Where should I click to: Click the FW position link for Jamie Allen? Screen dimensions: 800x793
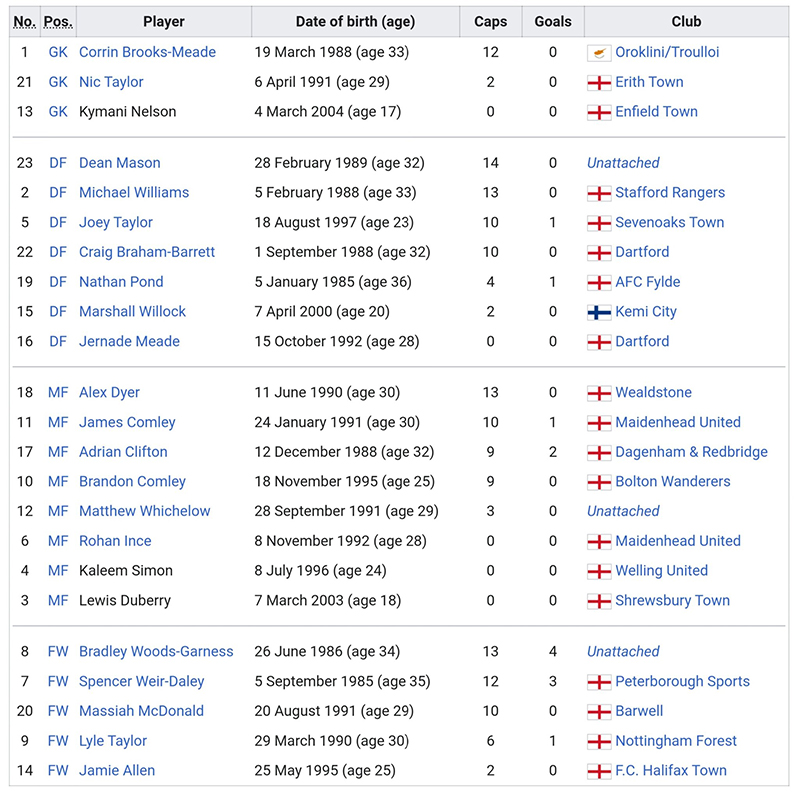point(58,771)
